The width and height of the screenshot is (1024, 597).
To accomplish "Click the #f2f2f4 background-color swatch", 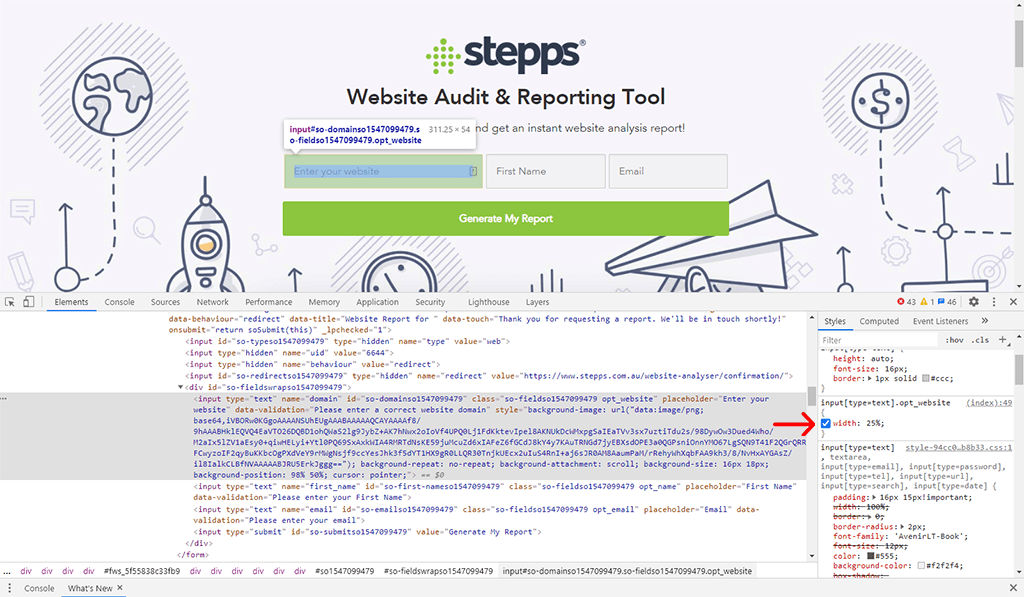I will pyautogui.click(x=921, y=566).
